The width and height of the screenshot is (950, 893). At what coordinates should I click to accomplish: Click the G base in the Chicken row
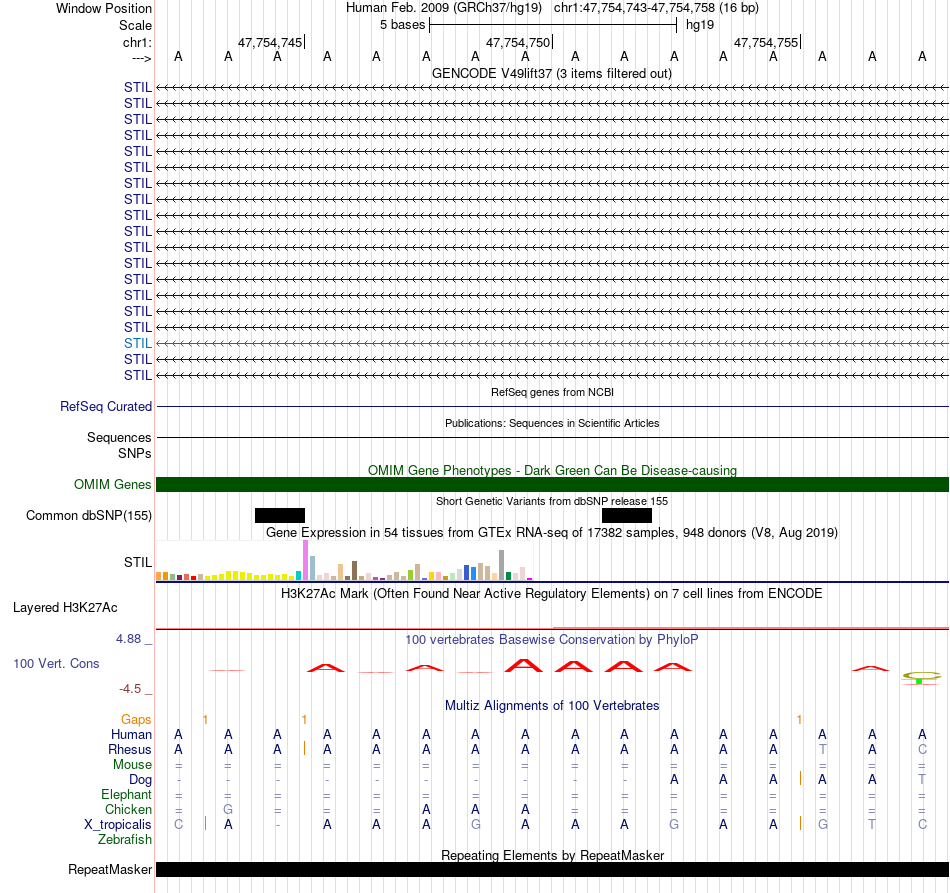[x=228, y=809]
